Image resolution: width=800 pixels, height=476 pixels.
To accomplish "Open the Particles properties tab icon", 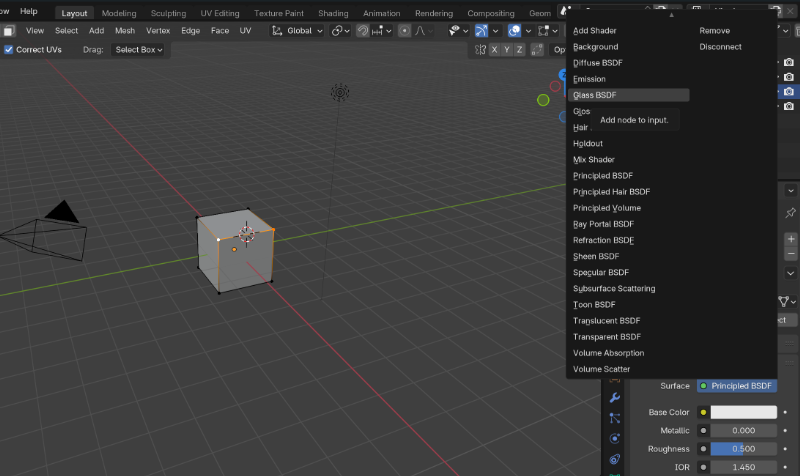I will click(615, 418).
